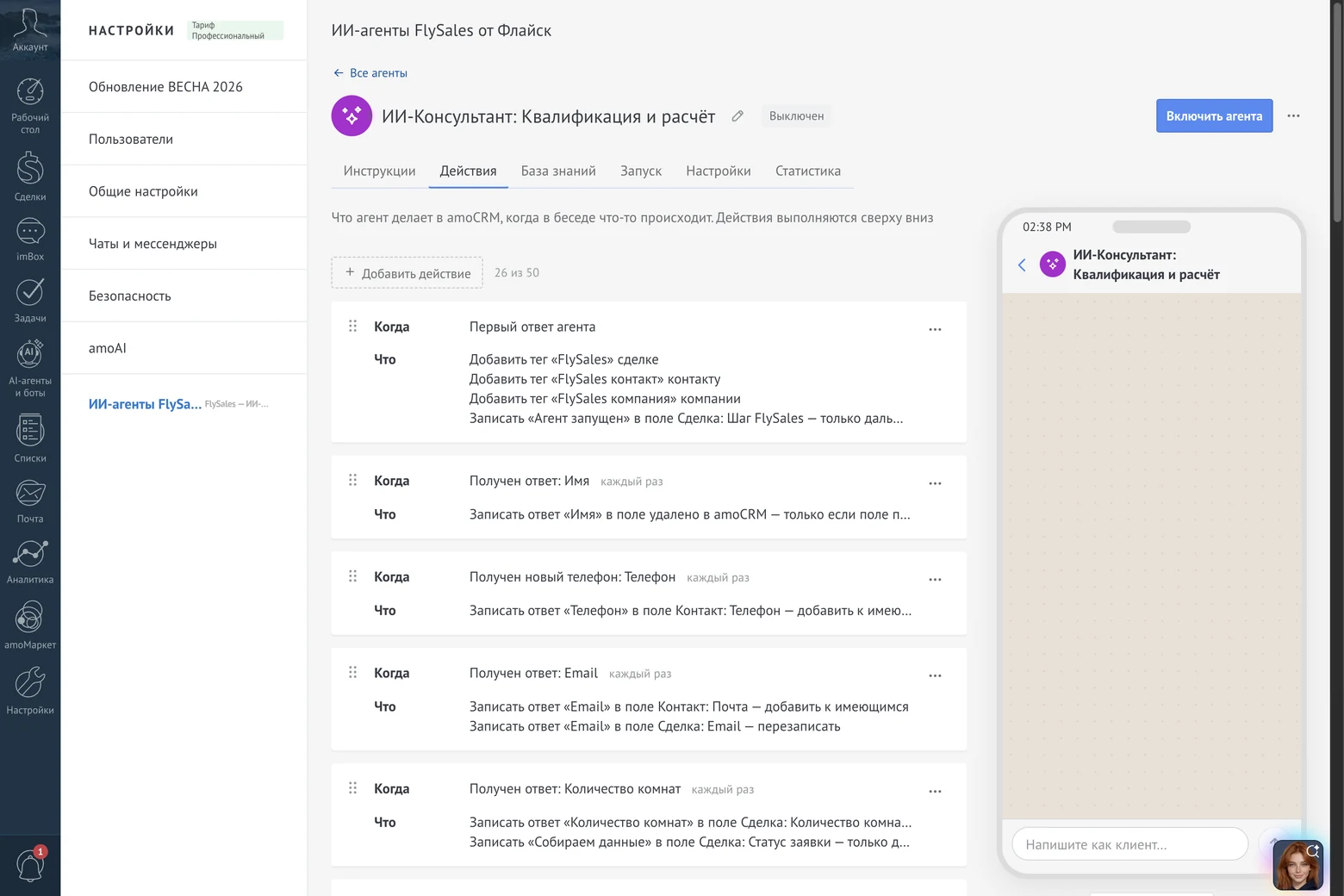Open the Списки sidebar icon

30,439
